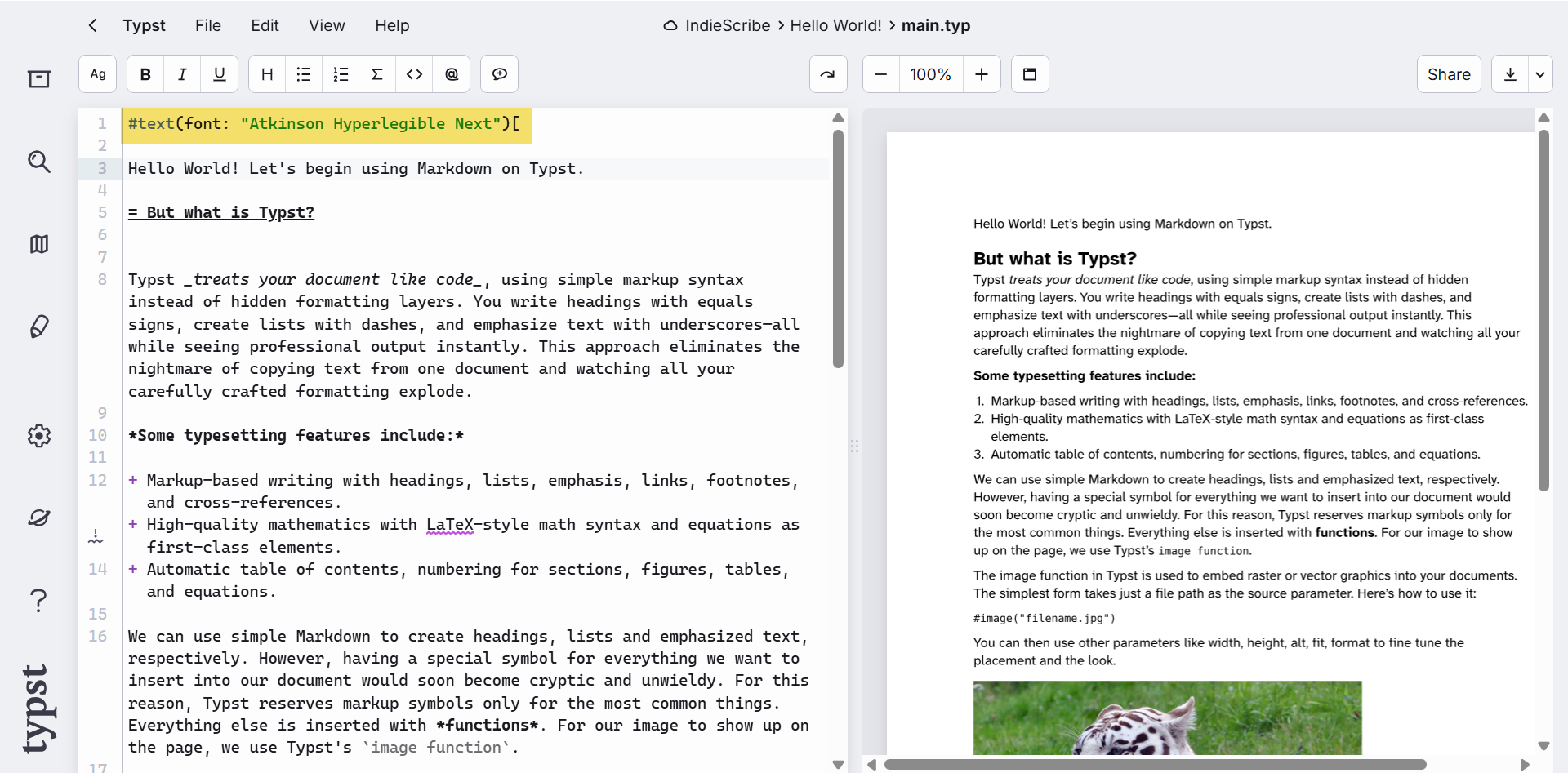Insert math equation sigma icon
Screen dimensions: 1568x773
(x=377, y=74)
